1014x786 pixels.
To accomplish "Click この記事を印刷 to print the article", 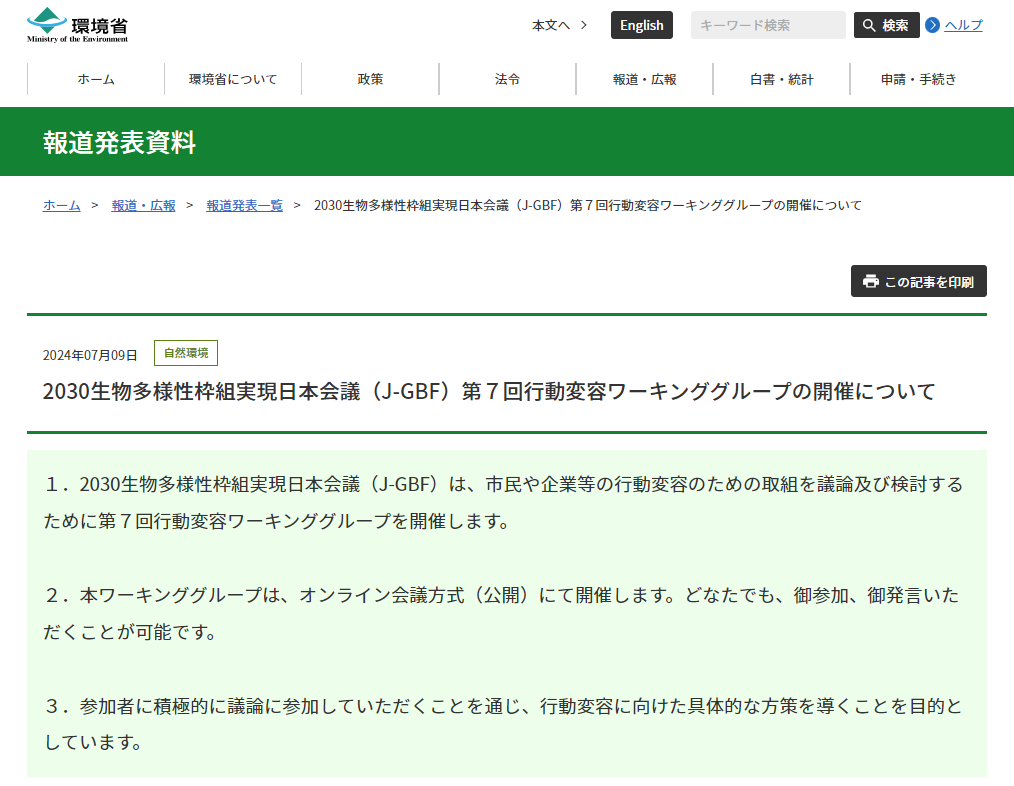I will point(918,281).
